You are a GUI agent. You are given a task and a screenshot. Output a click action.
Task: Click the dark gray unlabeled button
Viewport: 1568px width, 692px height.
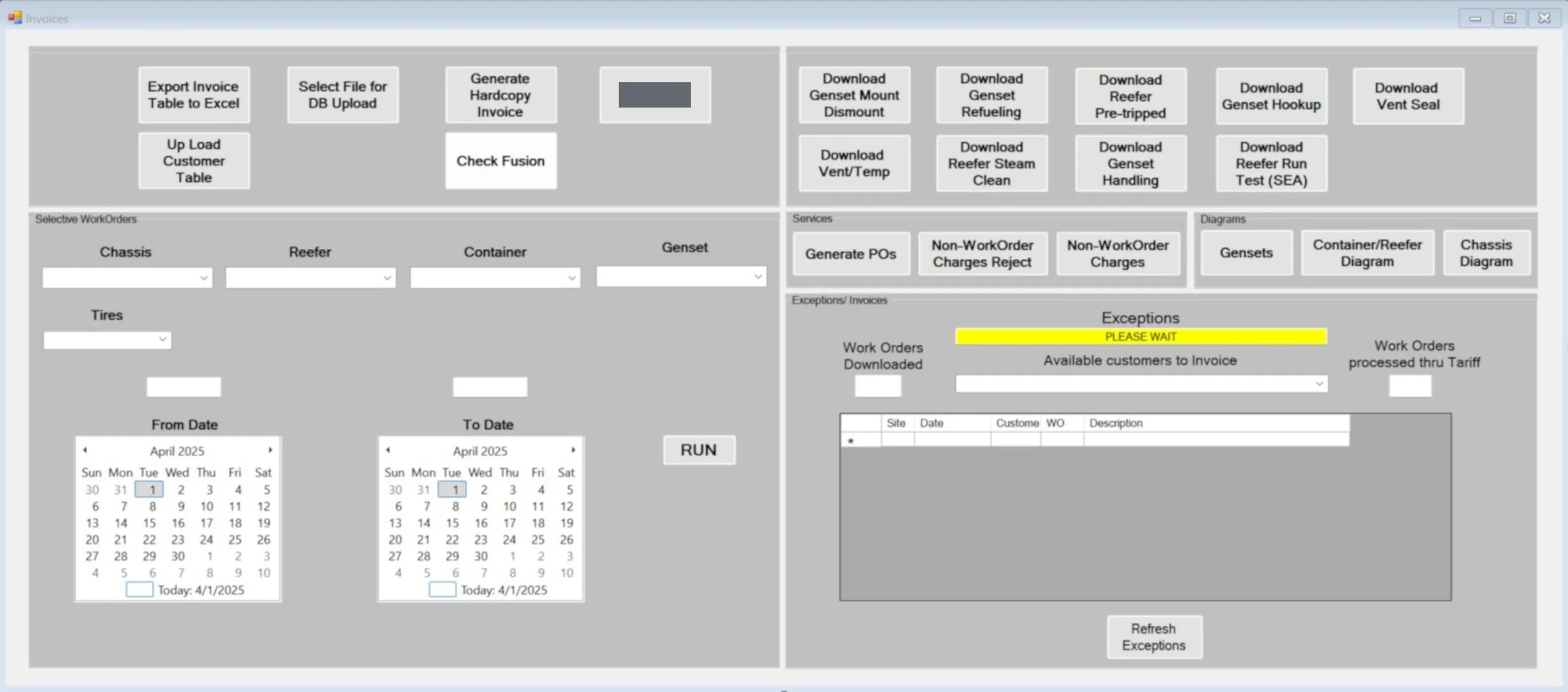click(x=654, y=95)
